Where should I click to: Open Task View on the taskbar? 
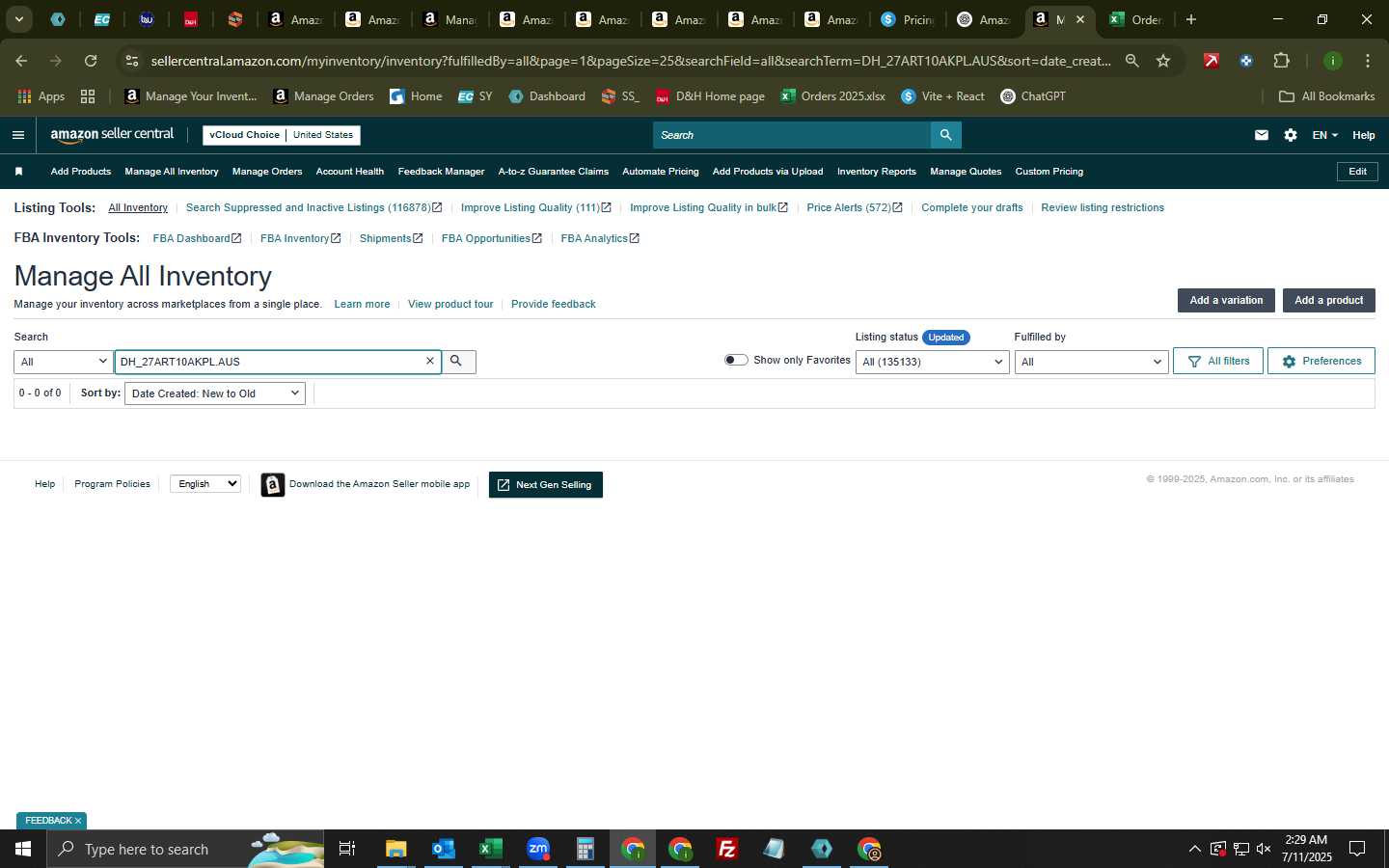[x=347, y=849]
